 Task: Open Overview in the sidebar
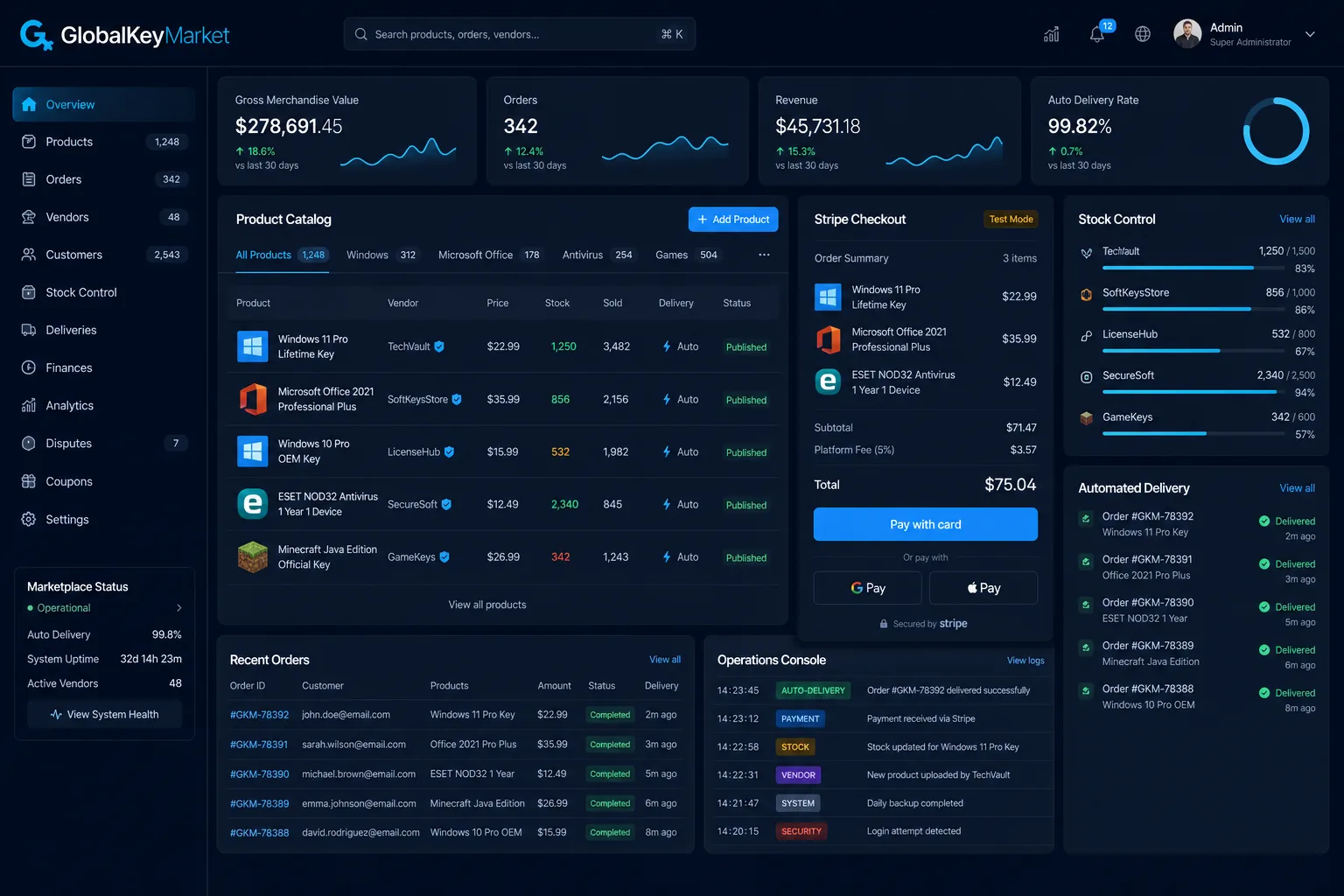pyautogui.click(x=103, y=104)
